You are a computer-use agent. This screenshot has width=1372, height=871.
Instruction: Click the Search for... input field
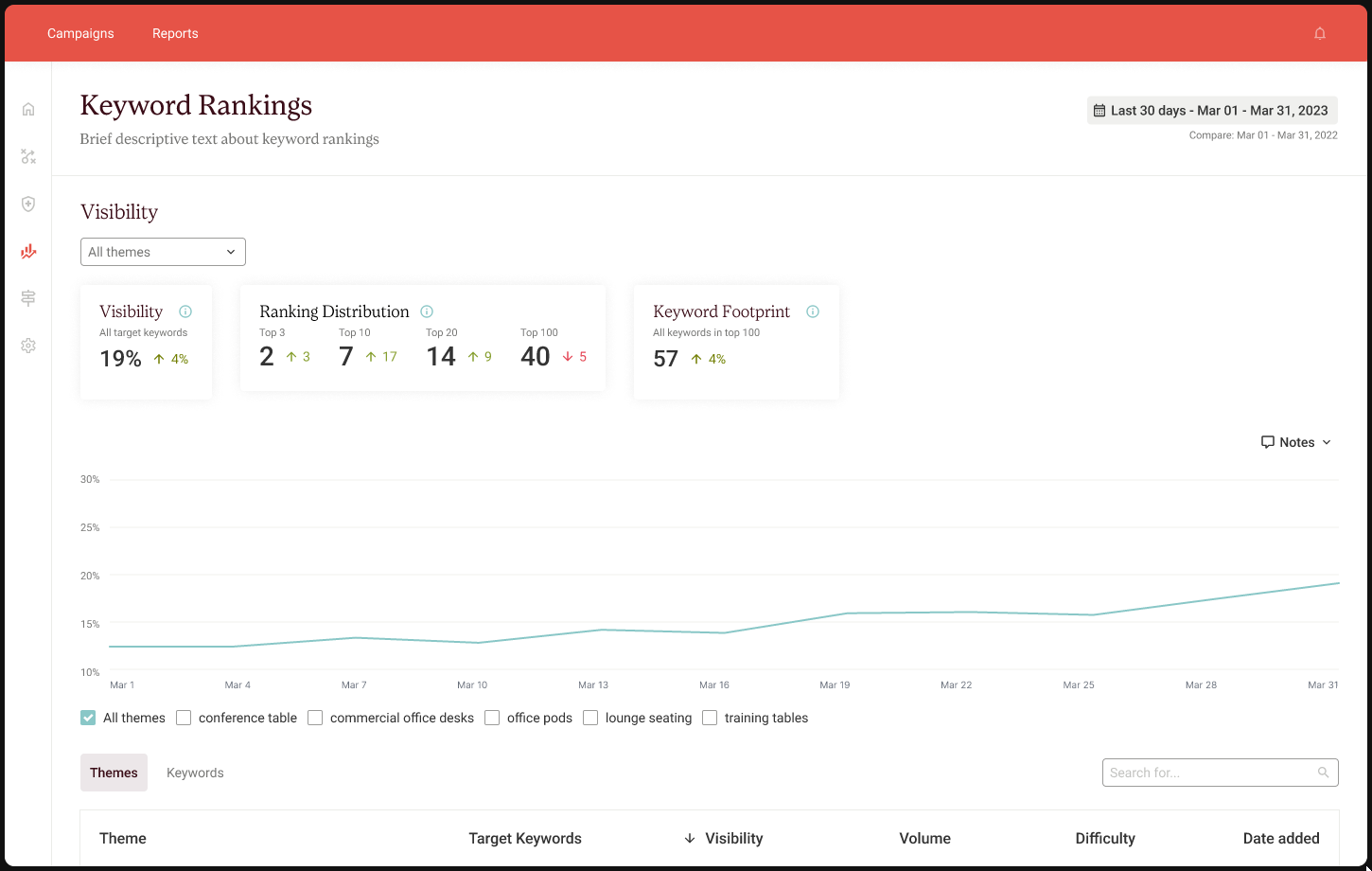(1220, 773)
